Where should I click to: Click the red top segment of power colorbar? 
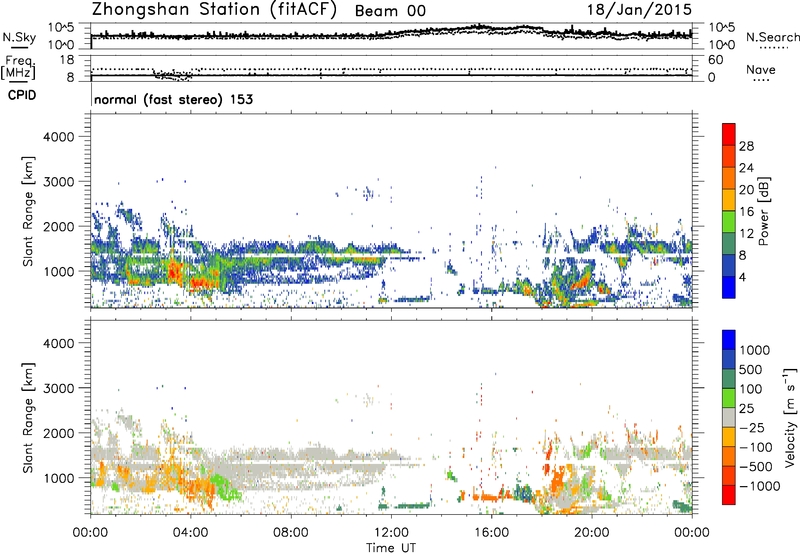[x=729, y=134]
